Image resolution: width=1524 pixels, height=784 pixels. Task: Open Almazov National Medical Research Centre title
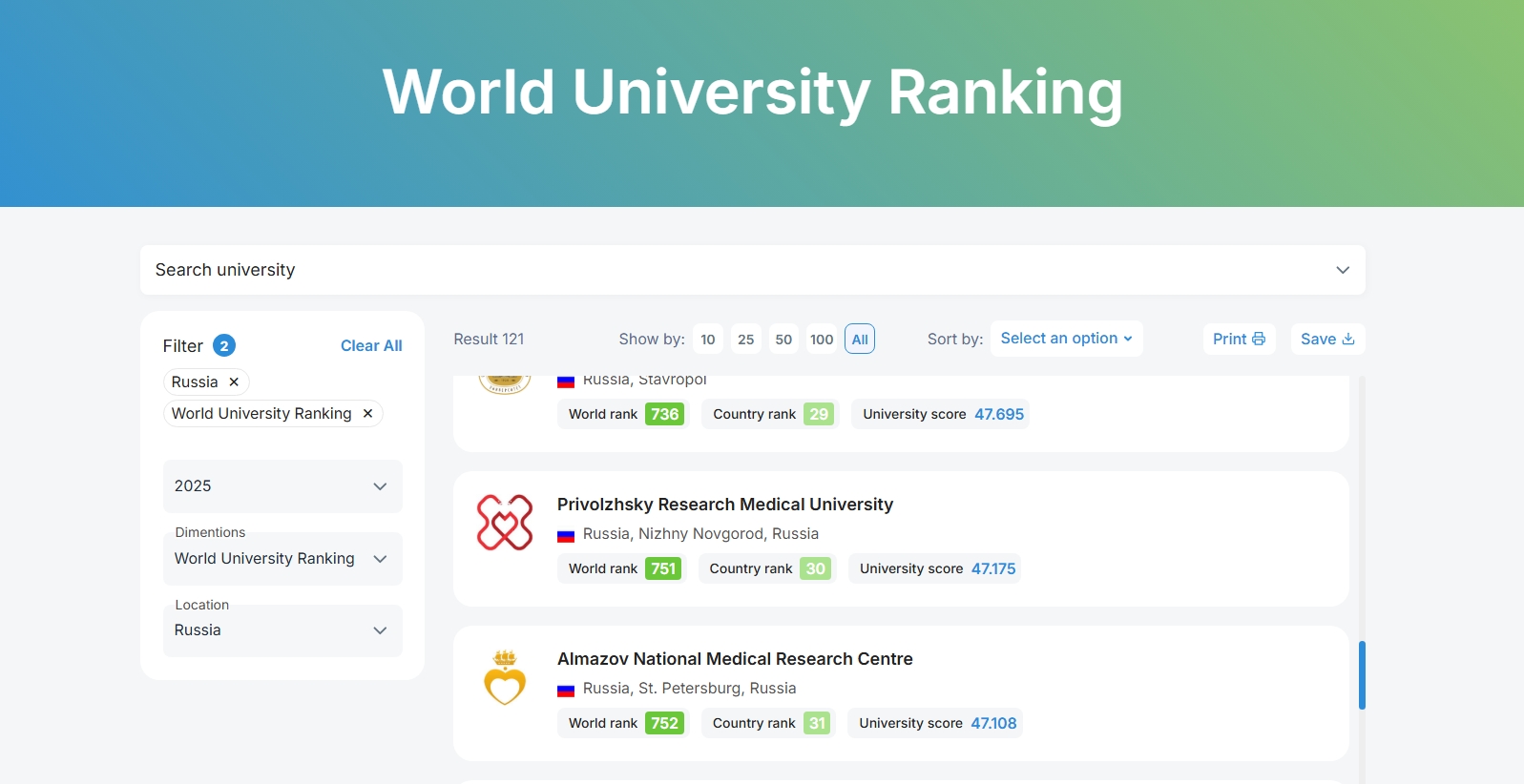[735, 659]
